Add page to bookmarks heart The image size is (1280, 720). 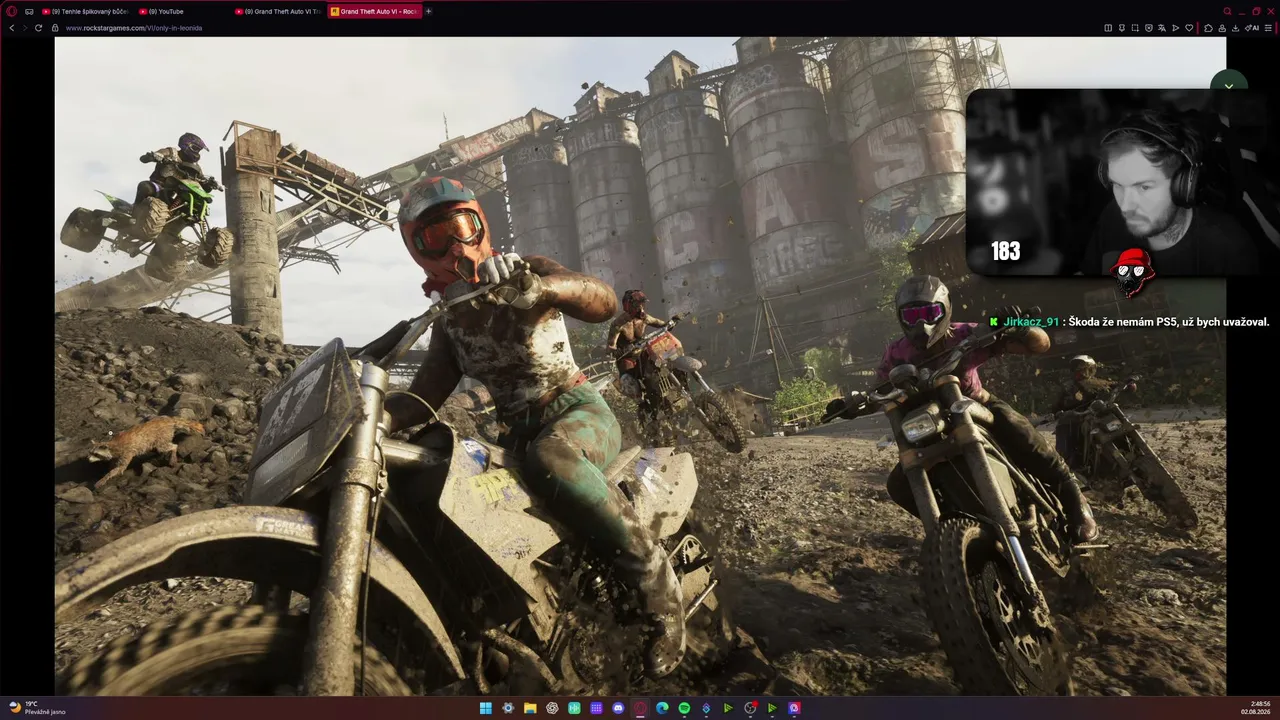1189,28
